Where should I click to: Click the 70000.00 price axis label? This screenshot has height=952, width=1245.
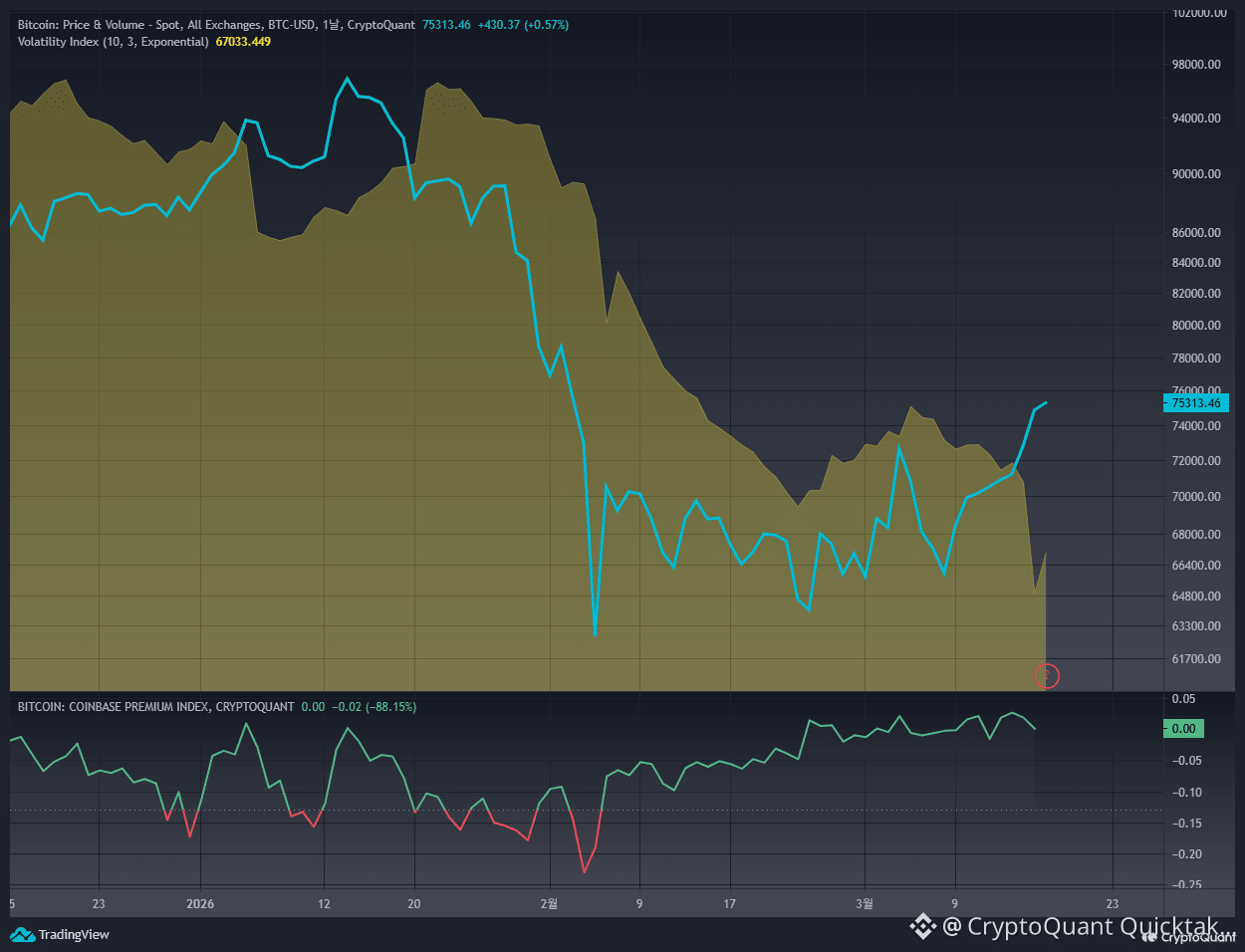tap(1196, 497)
